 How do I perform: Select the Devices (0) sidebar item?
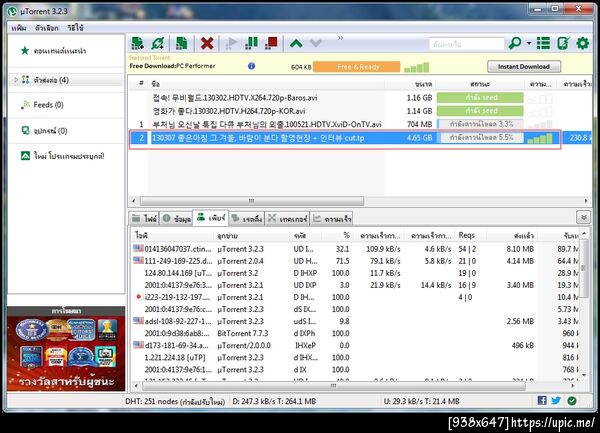click(66, 131)
